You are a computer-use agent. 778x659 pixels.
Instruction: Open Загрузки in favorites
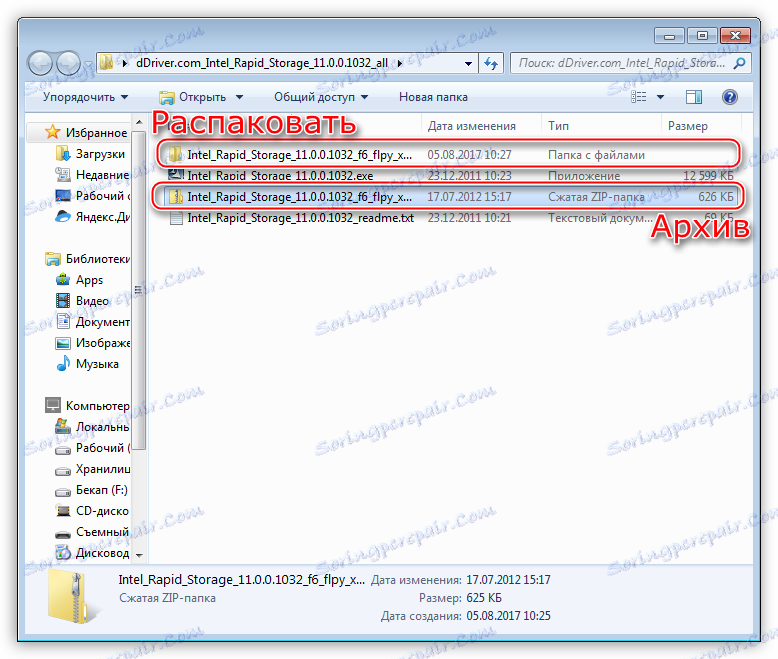coord(91,154)
